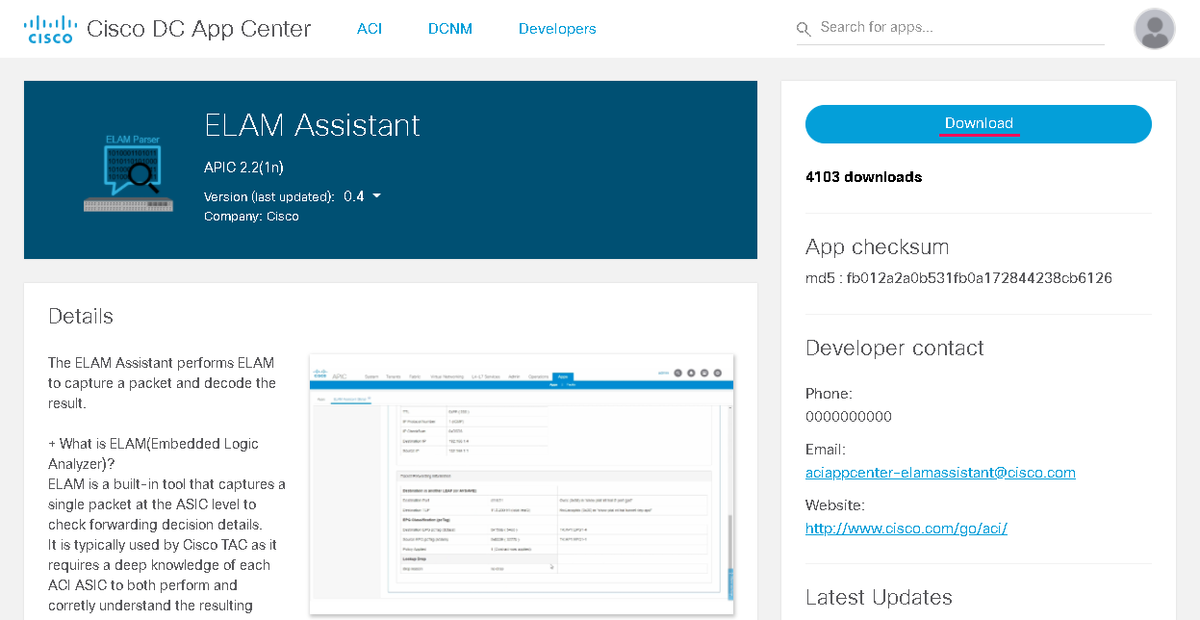This screenshot has width=1200, height=620.
Task: Open the aciappcenter-elamassistant@cisco.com email link
Action: coord(940,472)
